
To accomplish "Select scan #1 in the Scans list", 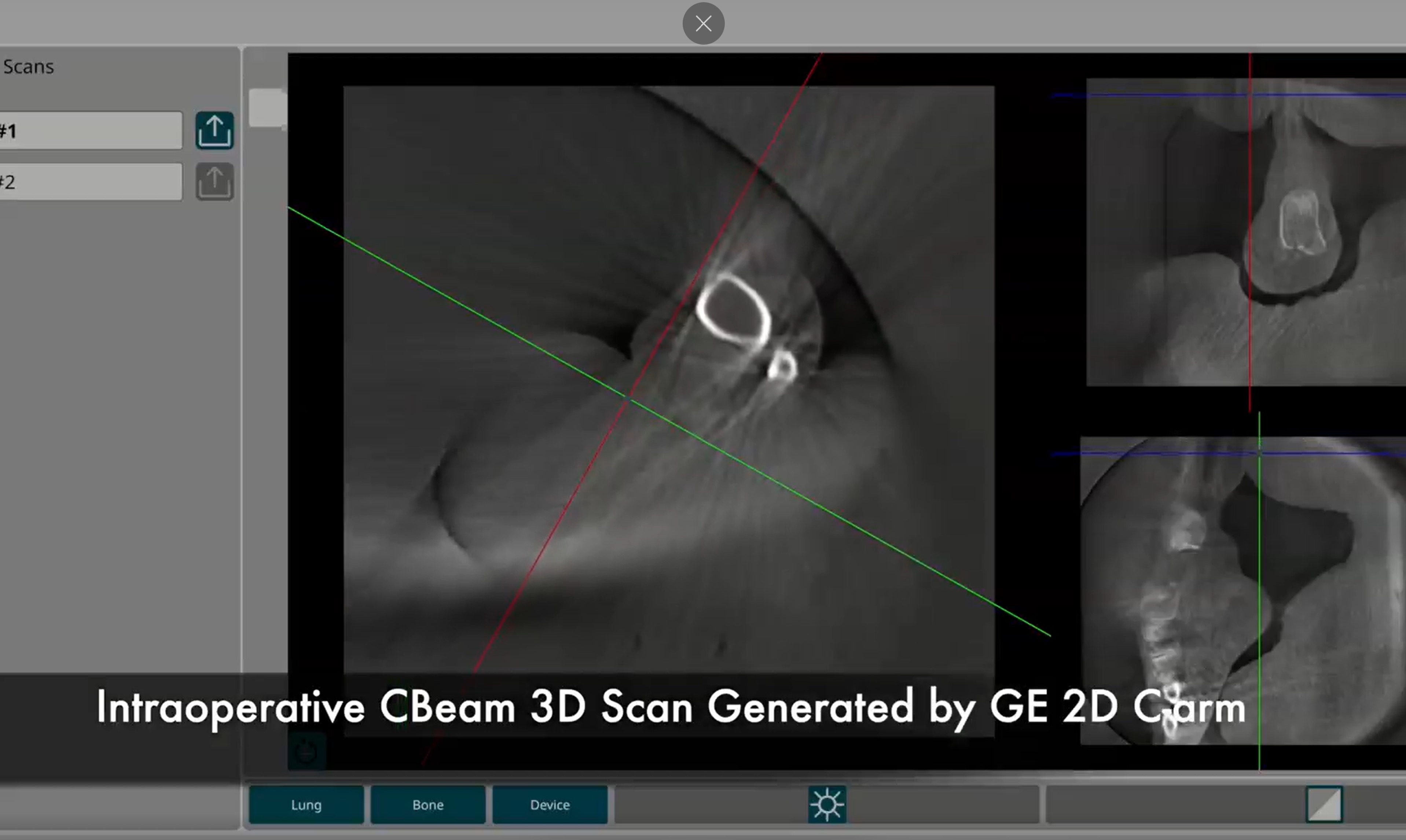I will click(x=91, y=131).
